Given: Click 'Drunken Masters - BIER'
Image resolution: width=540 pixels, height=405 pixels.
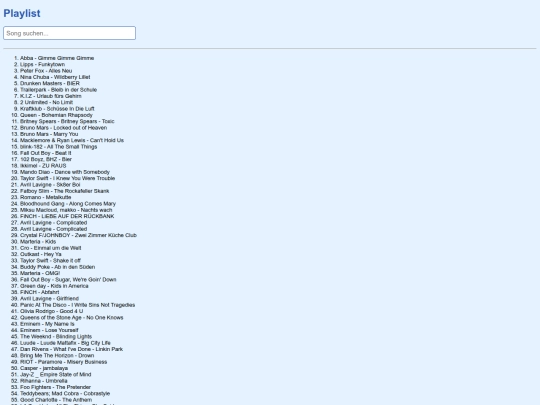Looking at the screenshot, I should pos(50,83).
